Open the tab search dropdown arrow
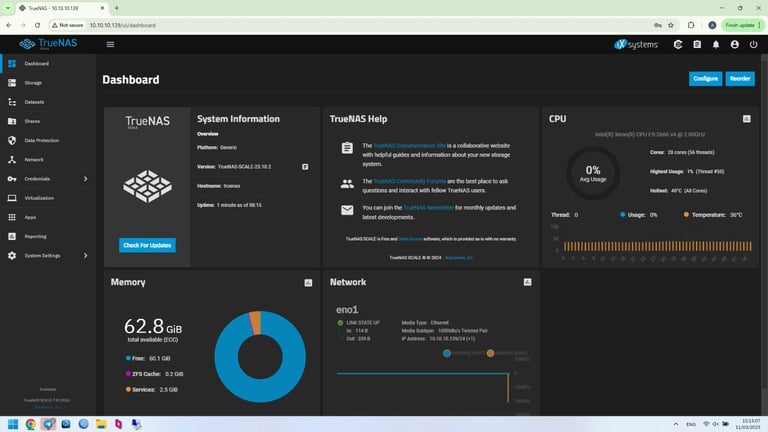This screenshot has height=432, width=768. pos(8,8)
